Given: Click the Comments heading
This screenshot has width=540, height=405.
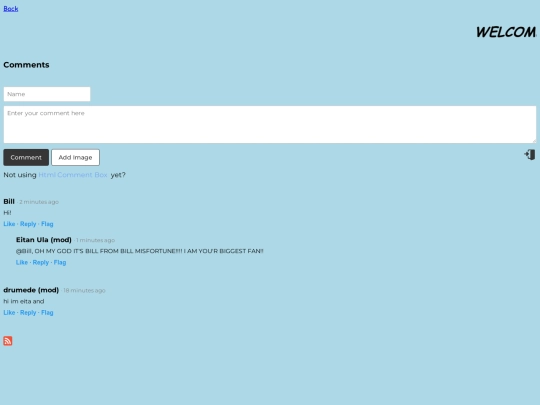Looking at the screenshot, I should [x=26, y=65].
